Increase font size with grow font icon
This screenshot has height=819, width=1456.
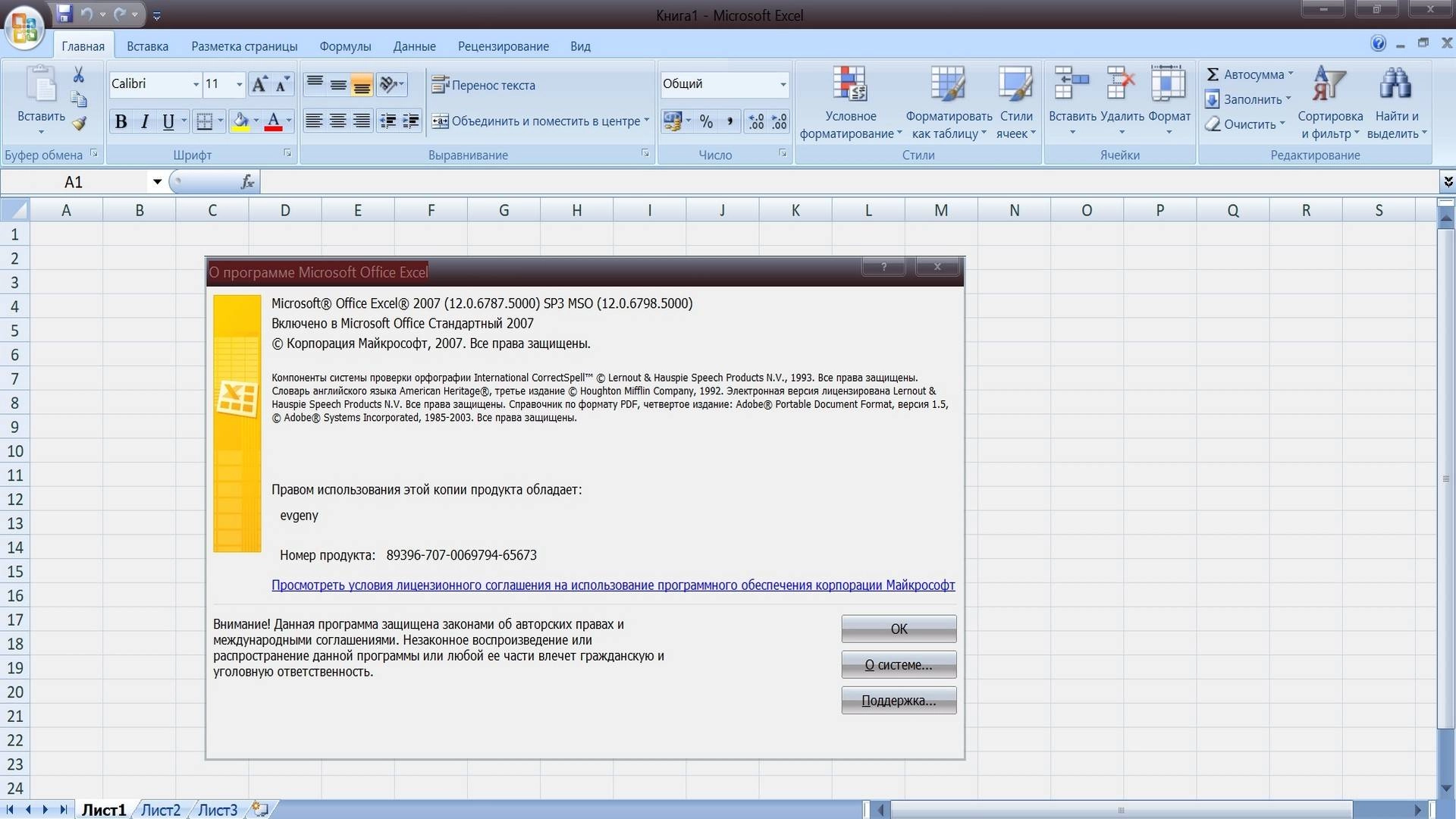[259, 84]
